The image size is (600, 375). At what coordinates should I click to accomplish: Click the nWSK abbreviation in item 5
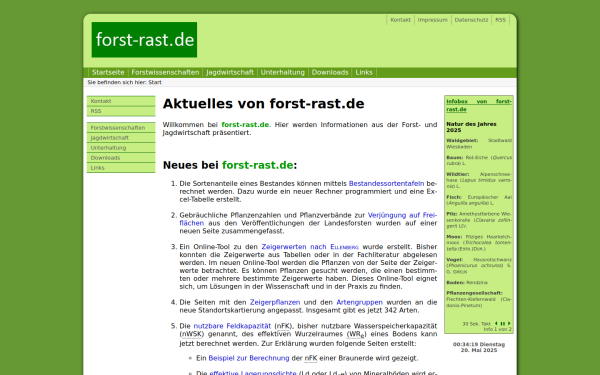[x=191, y=334]
